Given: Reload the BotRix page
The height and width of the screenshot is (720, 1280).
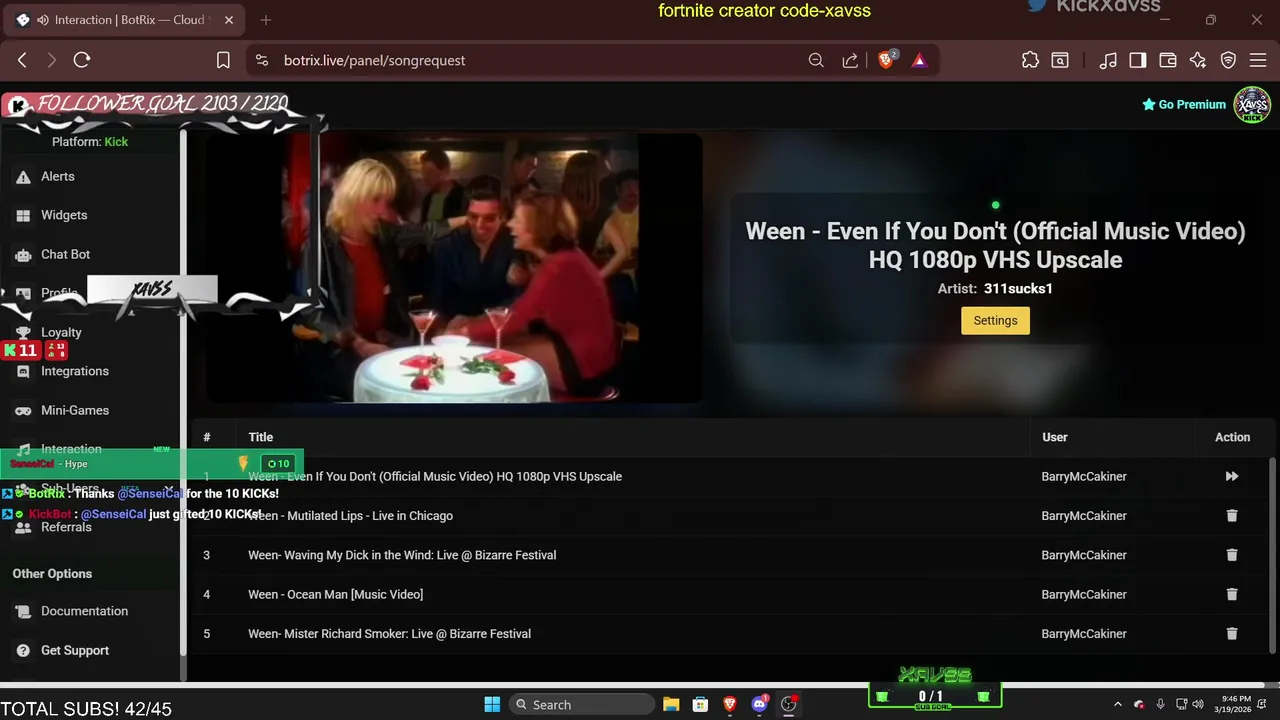Looking at the screenshot, I should click(x=82, y=60).
